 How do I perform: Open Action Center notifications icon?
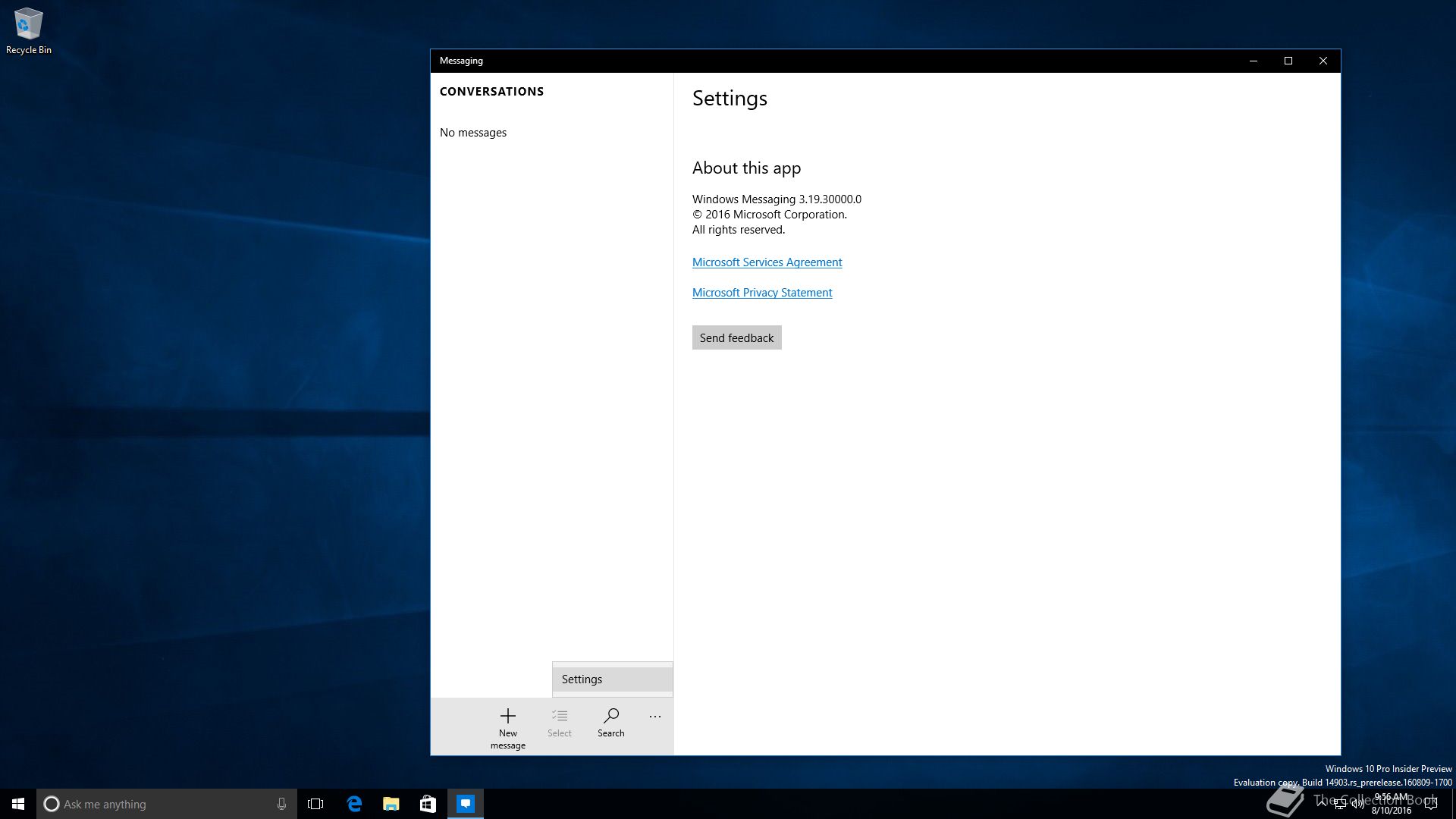(1430, 804)
